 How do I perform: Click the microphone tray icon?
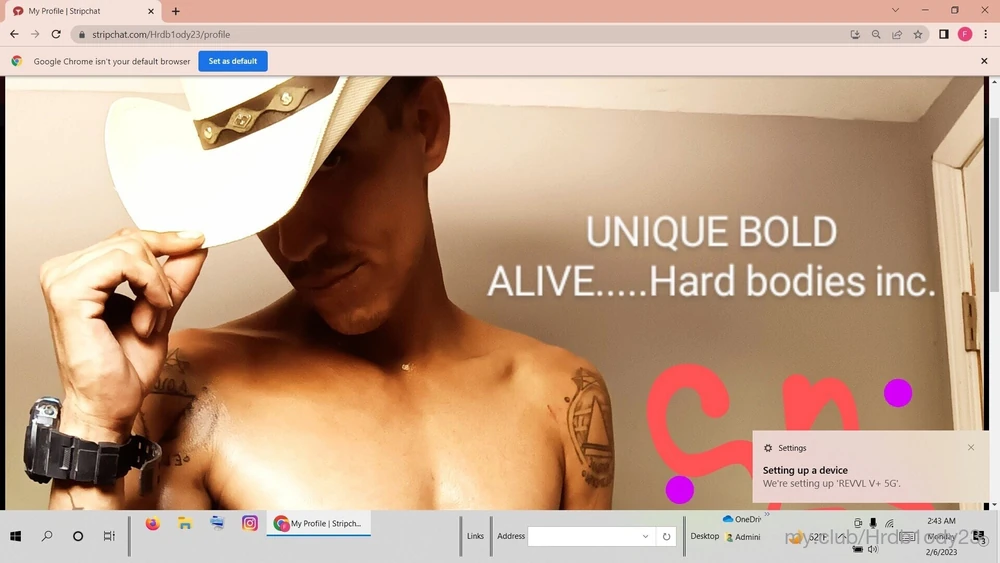pyautogui.click(x=873, y=523)
